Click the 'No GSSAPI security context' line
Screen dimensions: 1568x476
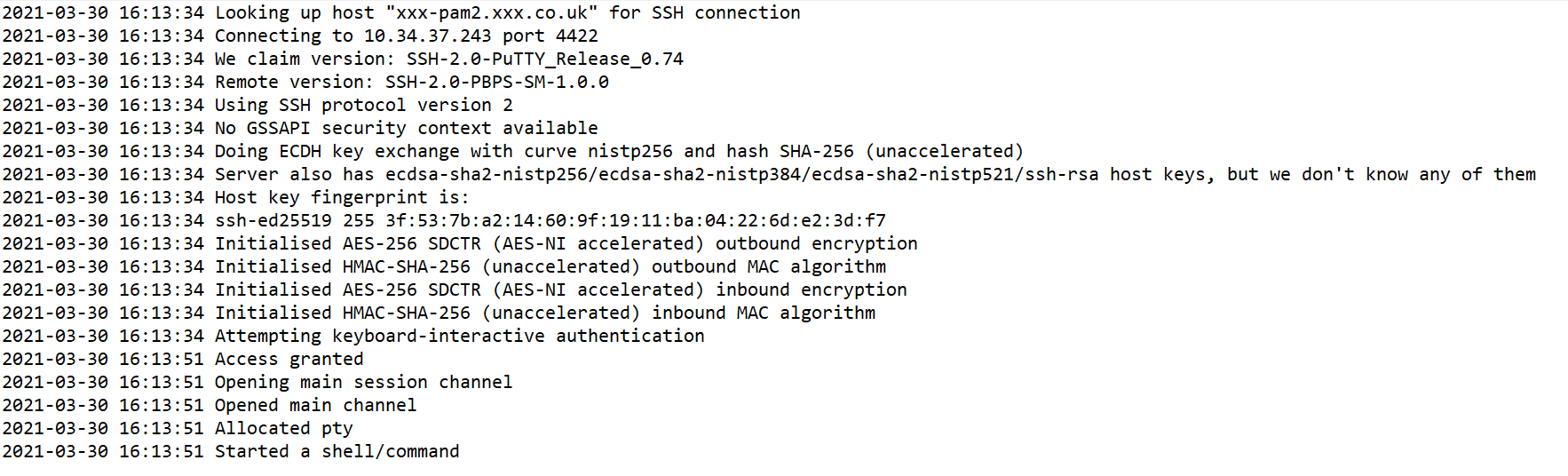[x=406, y=129]
